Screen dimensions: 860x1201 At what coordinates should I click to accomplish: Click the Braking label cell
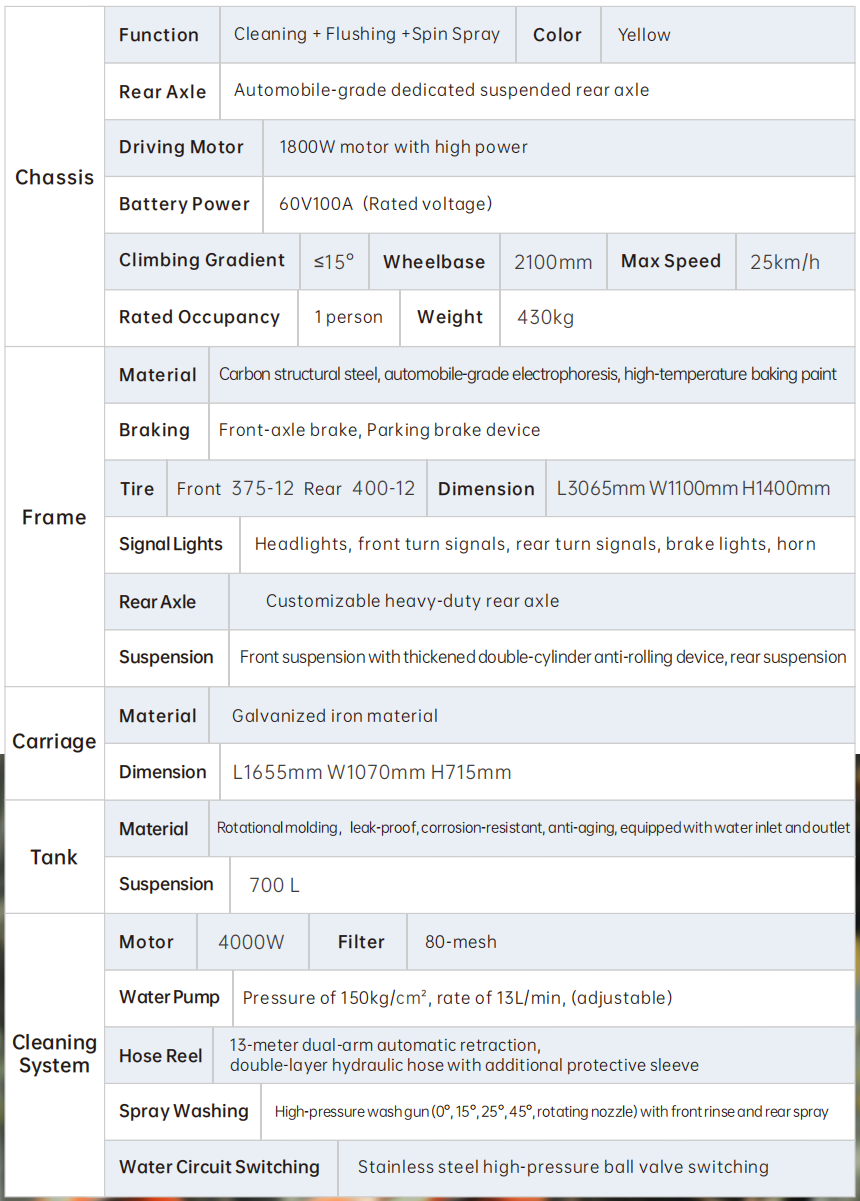157,431
